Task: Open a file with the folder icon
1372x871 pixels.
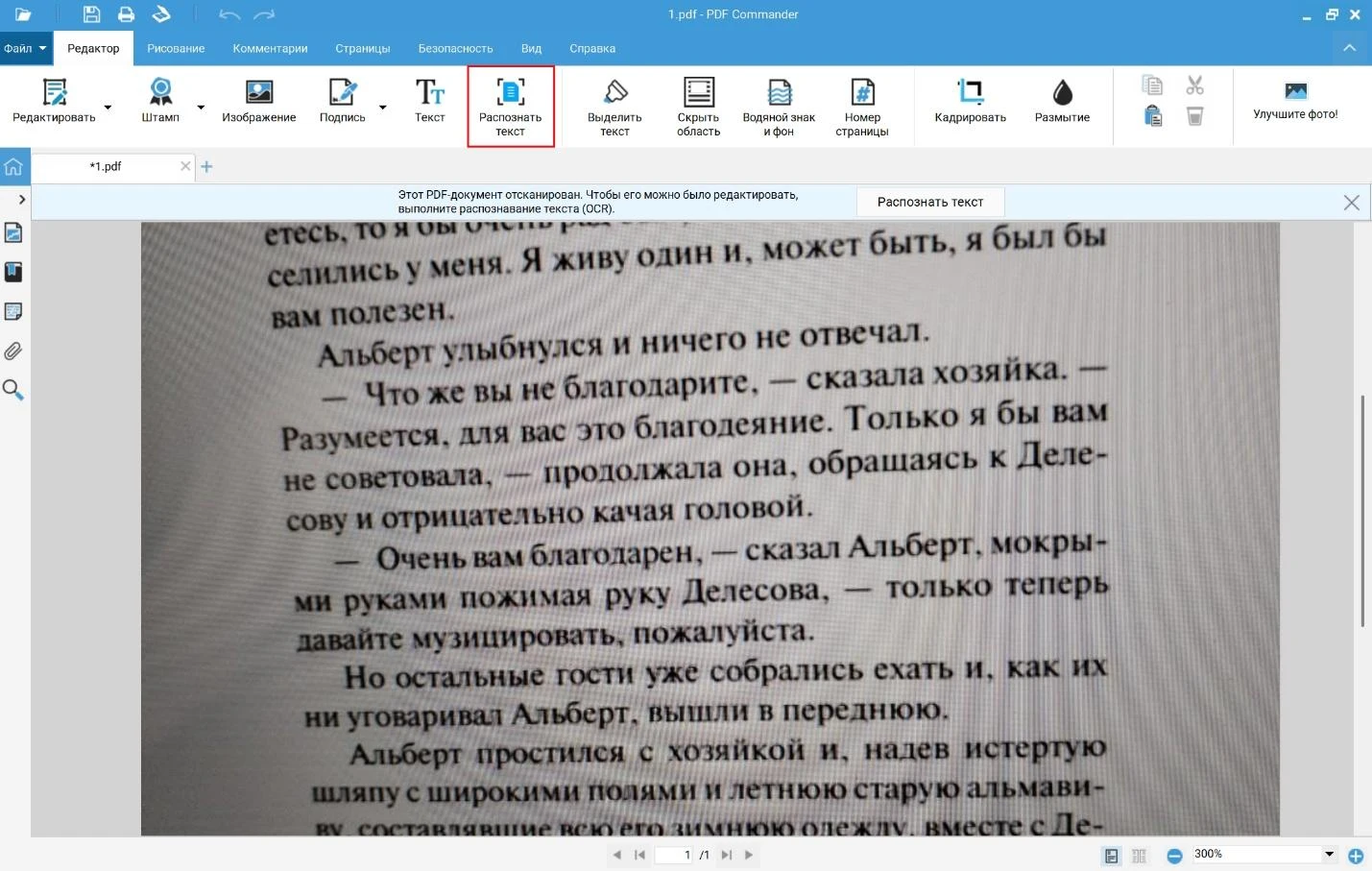Action: [23, 14]
